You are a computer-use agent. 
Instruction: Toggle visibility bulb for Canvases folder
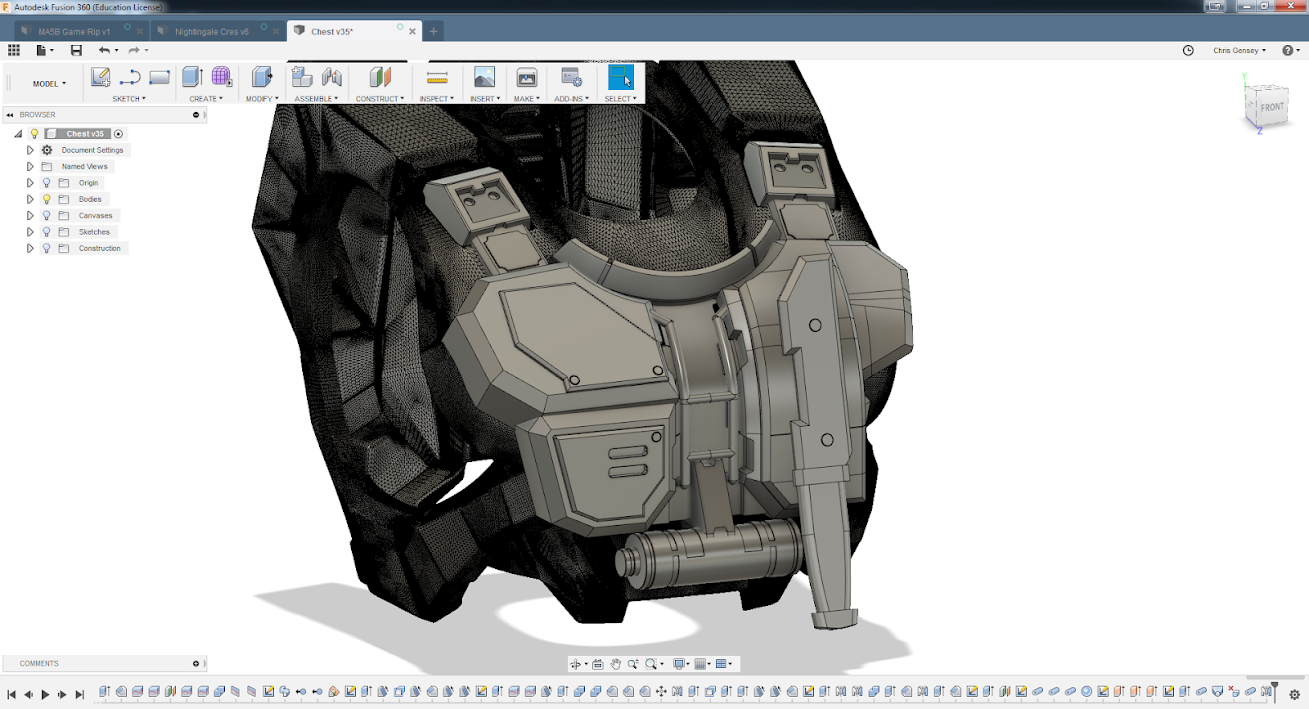point(47,215)
